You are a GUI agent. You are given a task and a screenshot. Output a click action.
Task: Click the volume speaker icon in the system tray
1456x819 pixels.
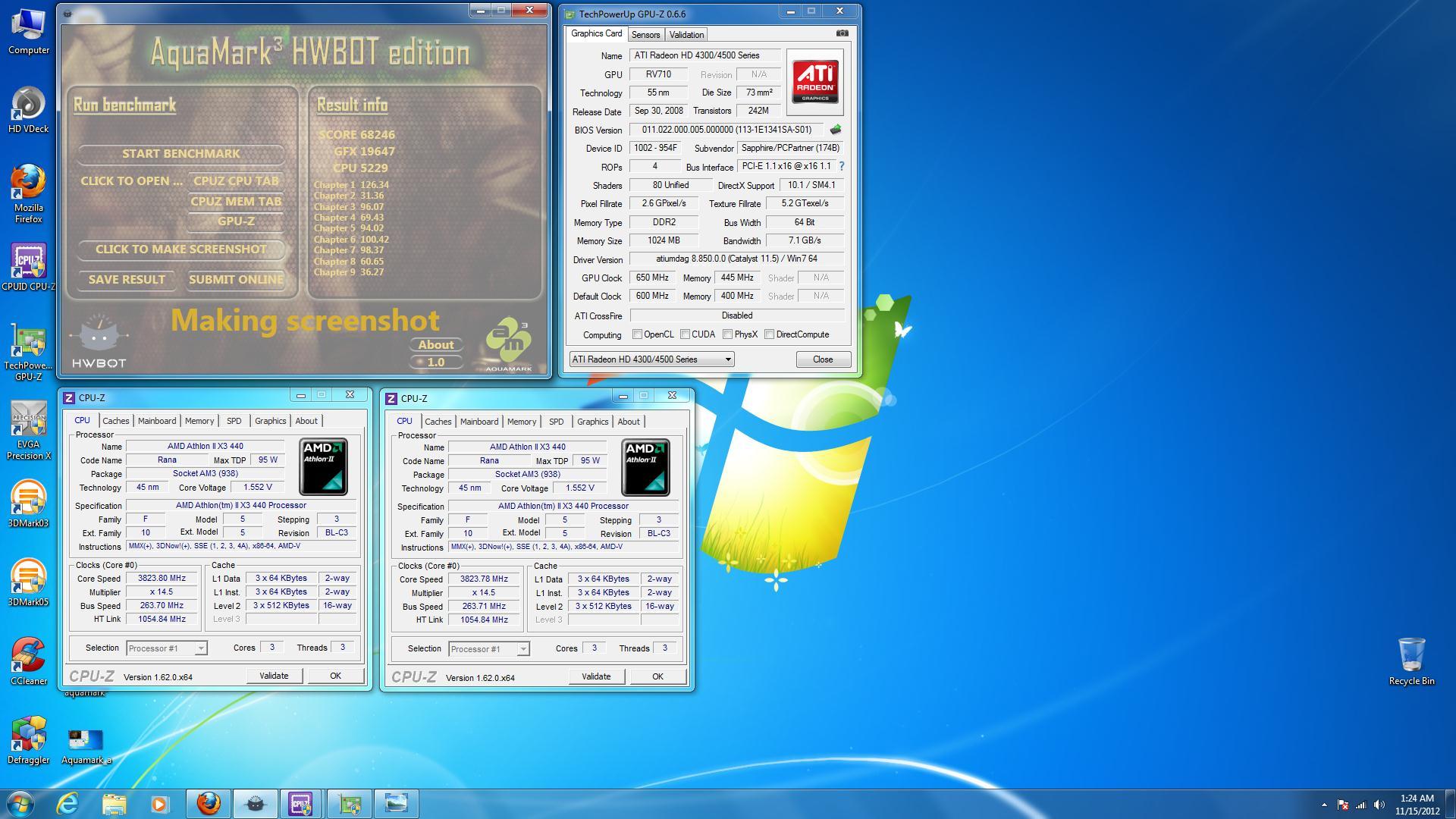[x=1379, y=805]
